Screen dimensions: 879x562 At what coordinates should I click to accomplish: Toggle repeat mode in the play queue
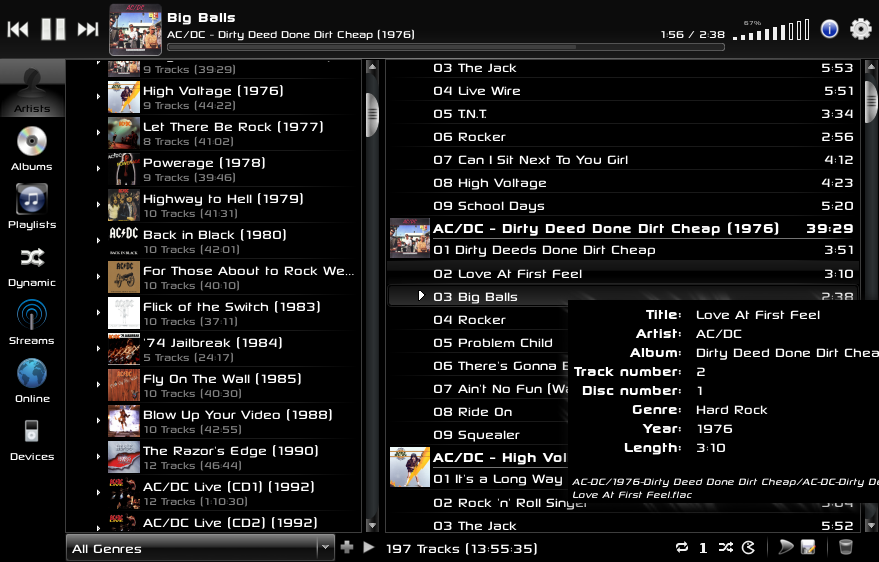tap(682, 547)
